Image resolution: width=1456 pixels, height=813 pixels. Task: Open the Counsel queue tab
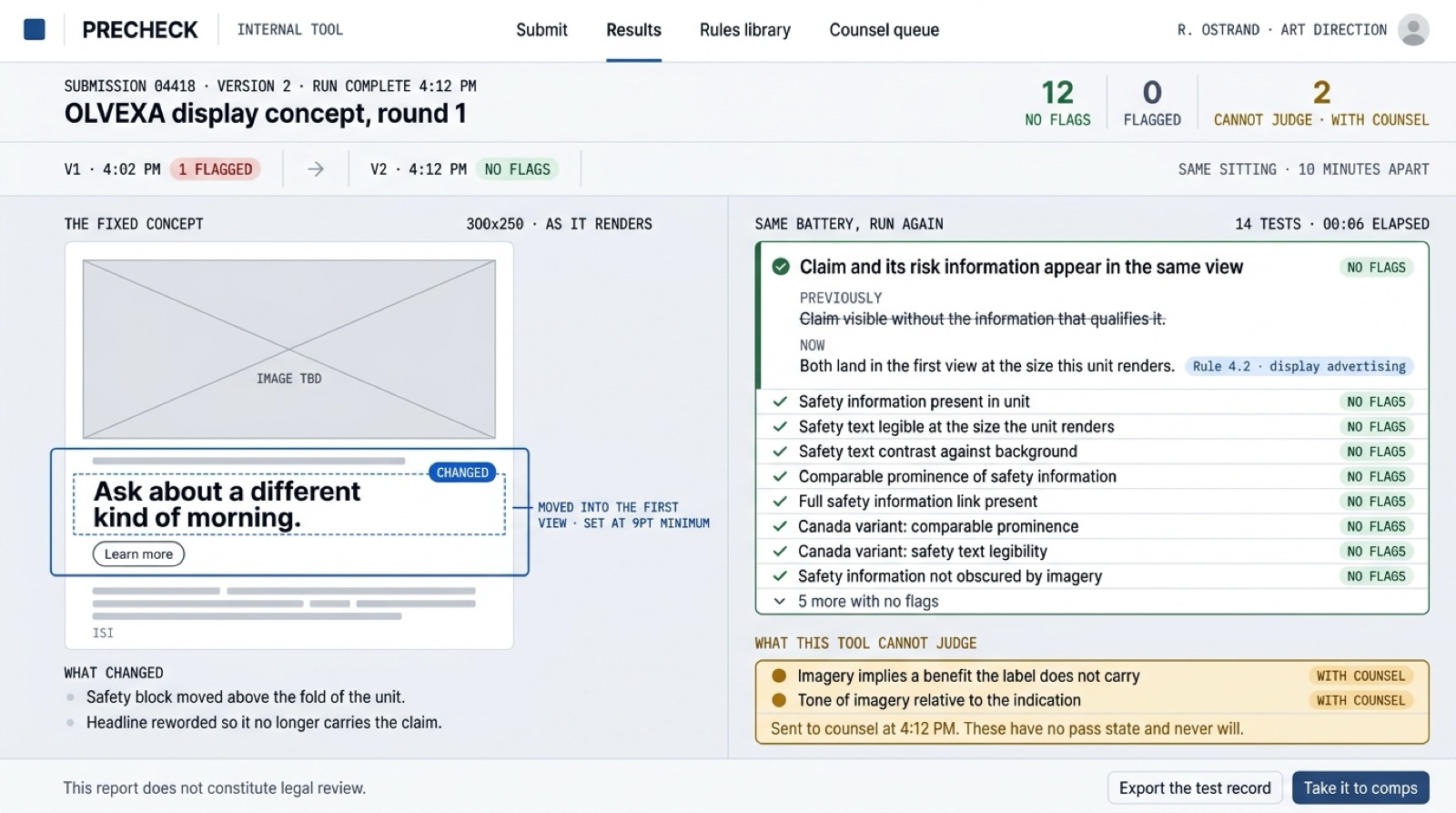(884, 30)
